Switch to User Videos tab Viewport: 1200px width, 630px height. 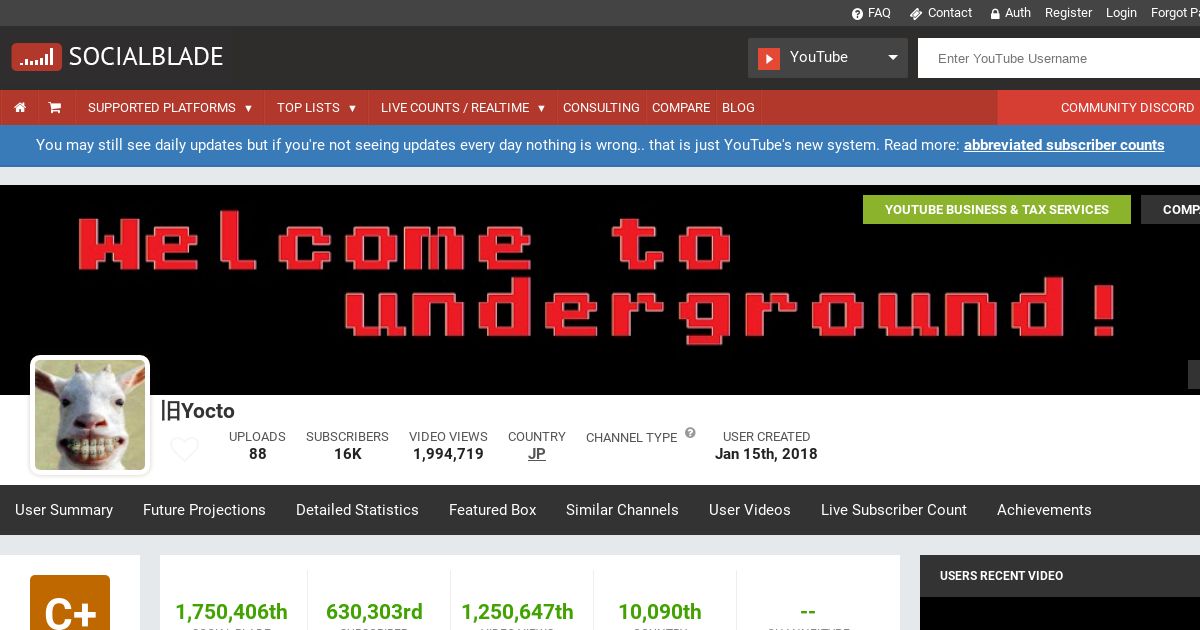point(750,510)
